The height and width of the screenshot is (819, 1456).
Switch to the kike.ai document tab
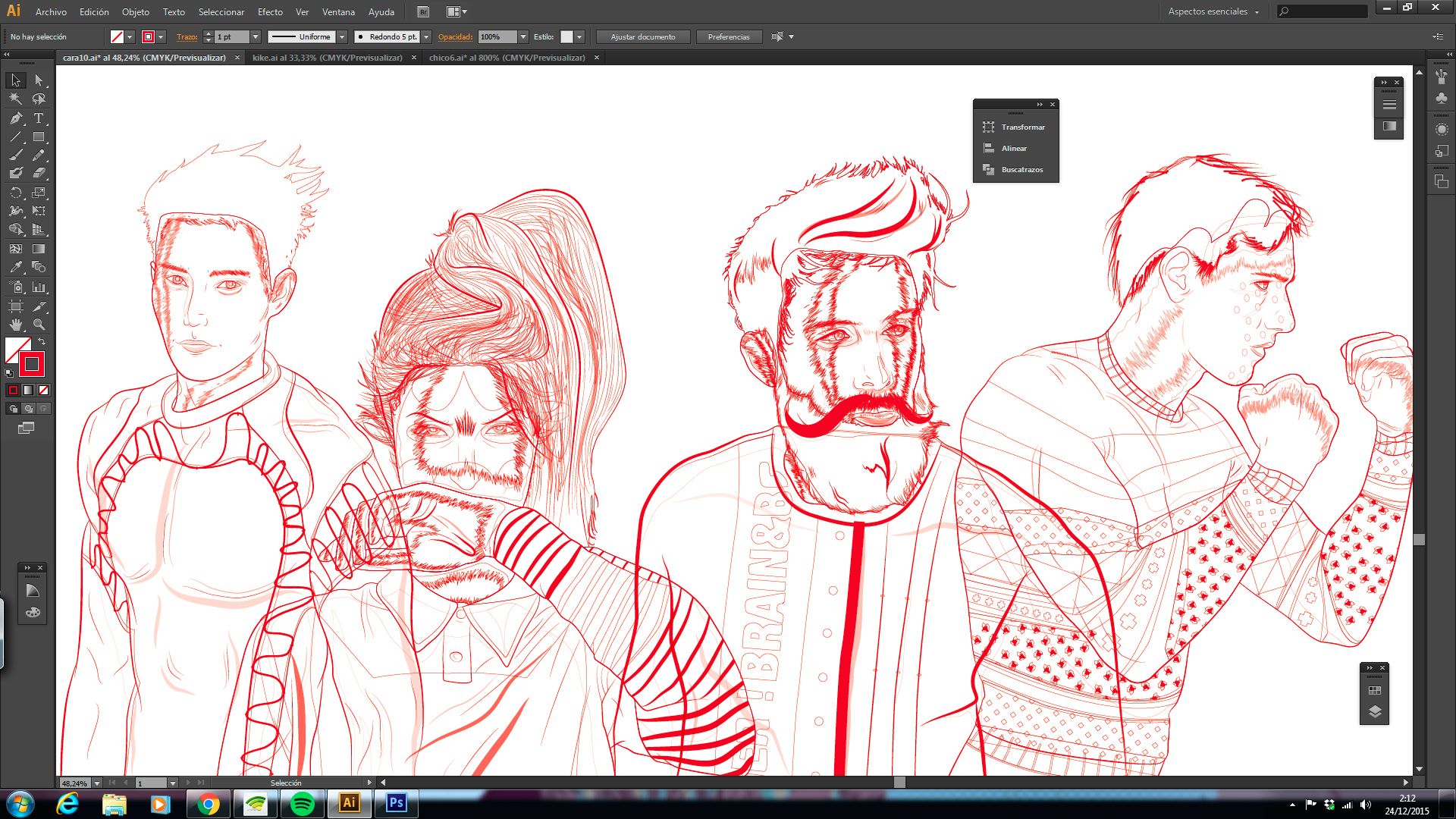328,58
